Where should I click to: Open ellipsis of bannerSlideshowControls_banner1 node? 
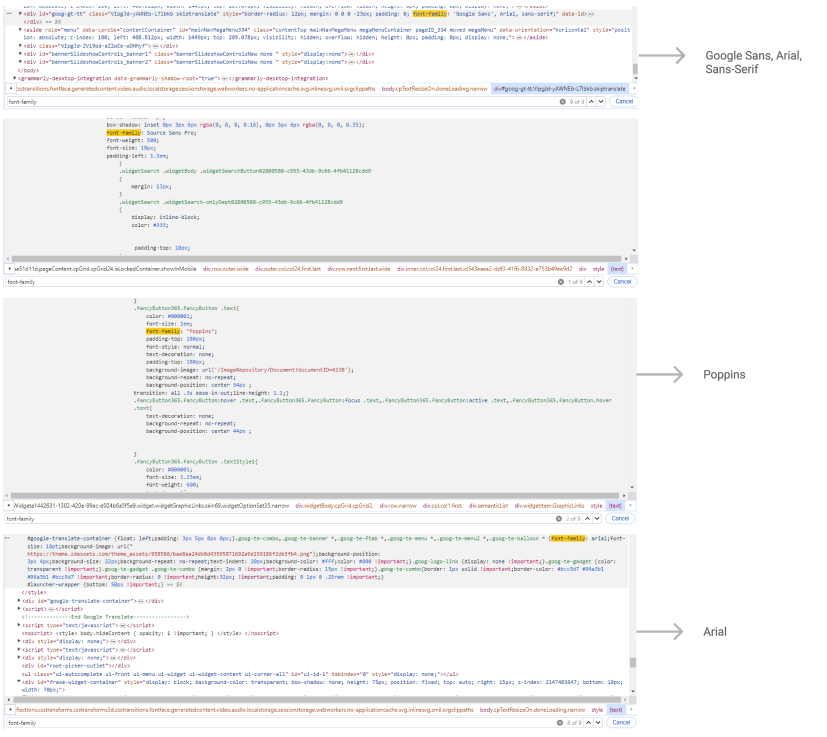coord(351,54)
